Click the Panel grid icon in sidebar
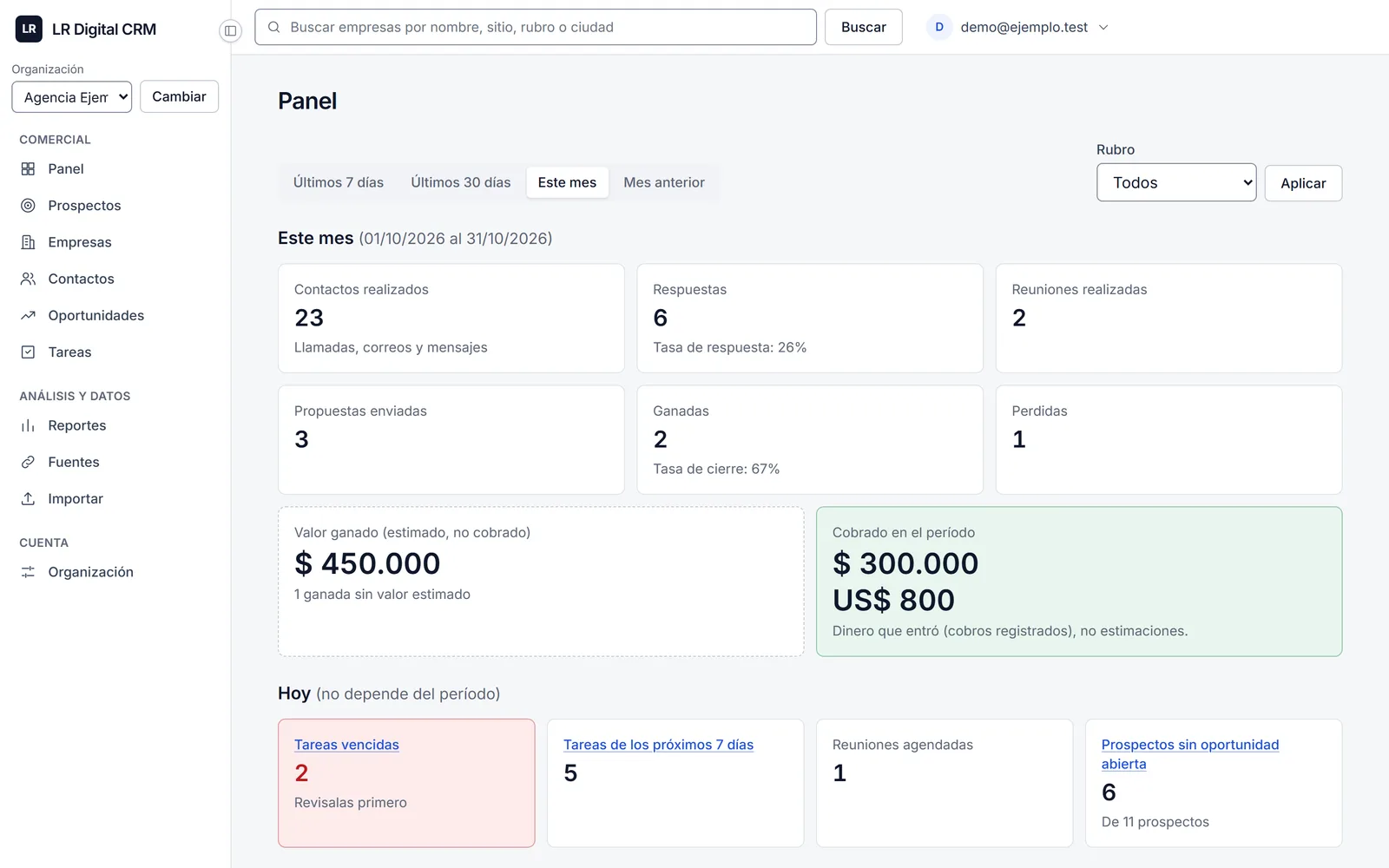The height and width of the screenshot is (868, 1389). [28, 169]
